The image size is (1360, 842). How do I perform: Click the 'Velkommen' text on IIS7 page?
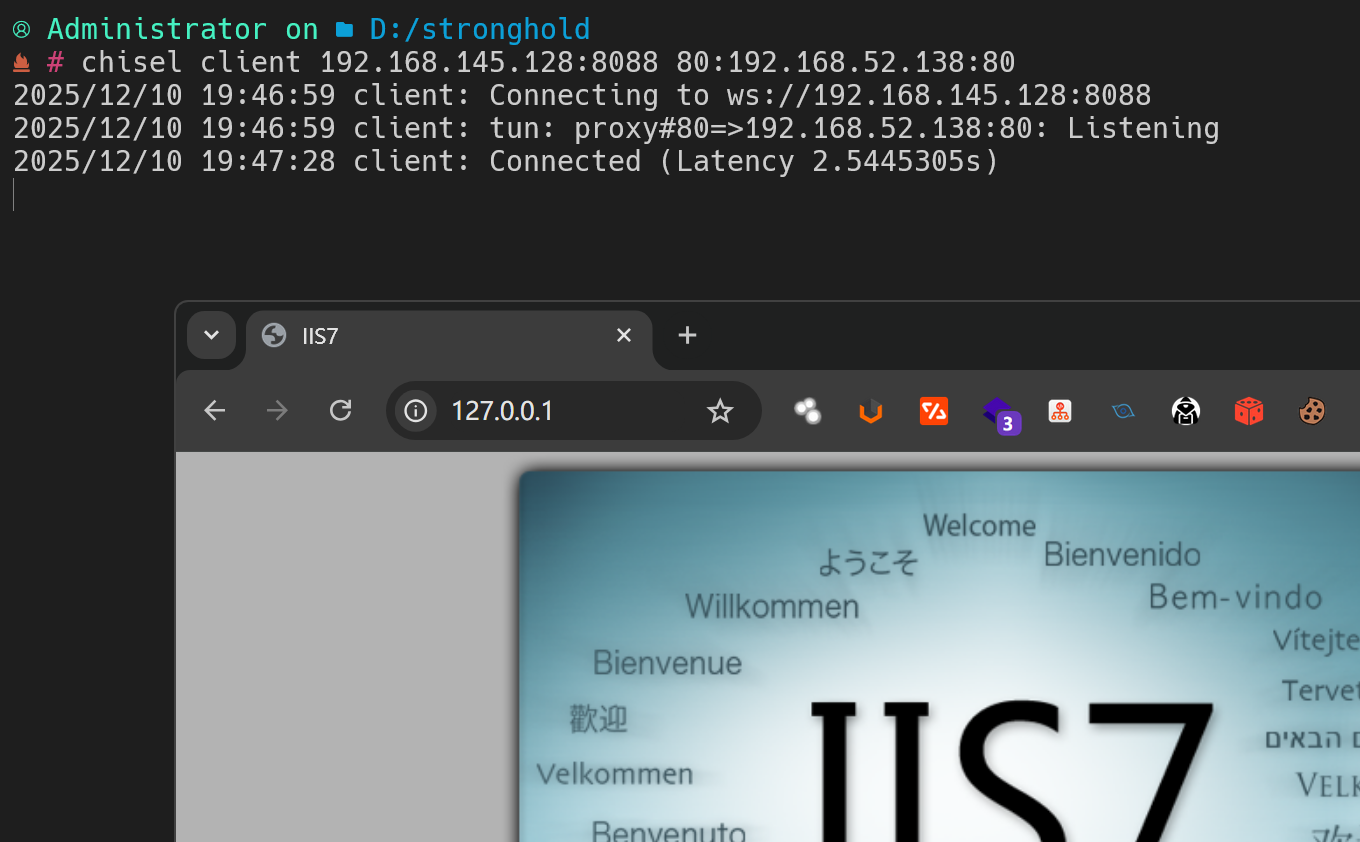coord(615,773)
